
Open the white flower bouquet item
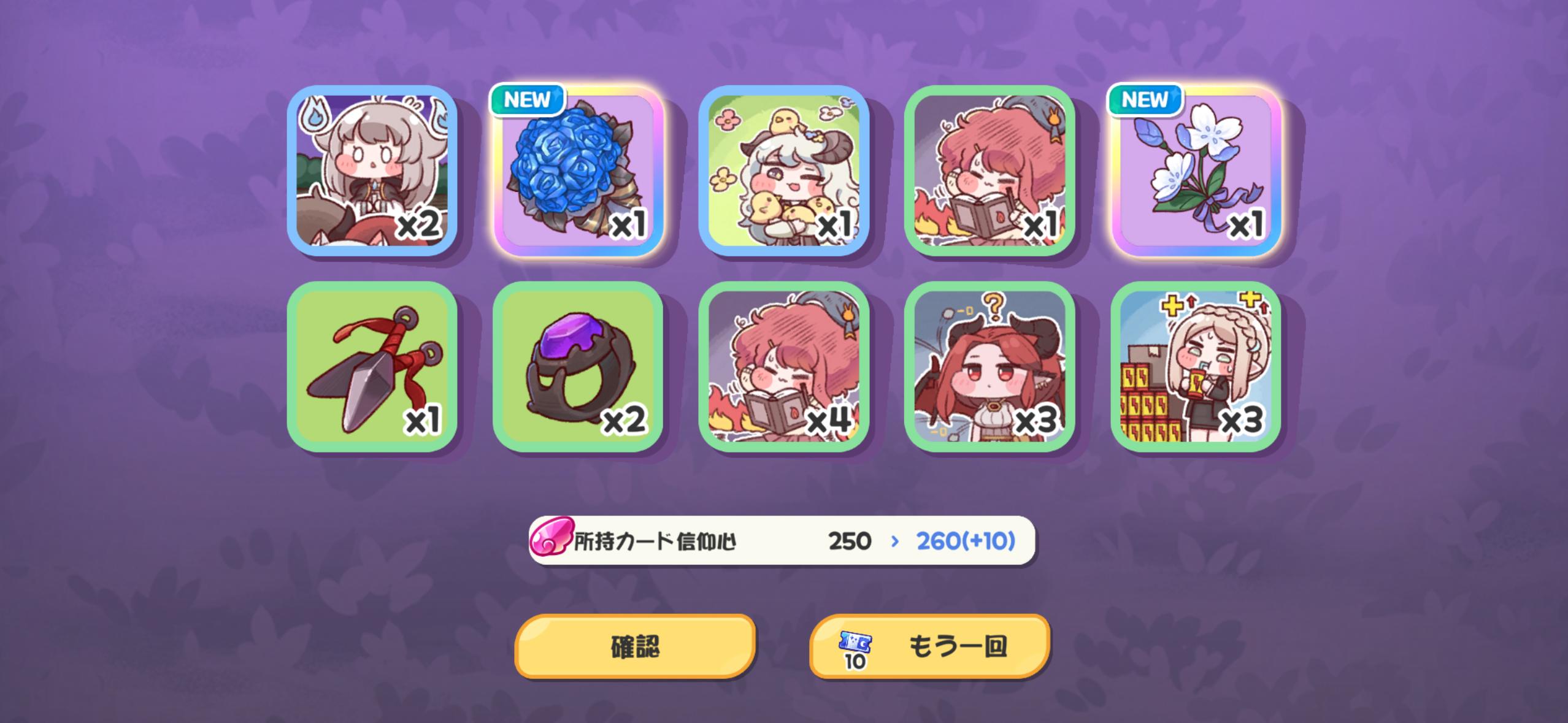[x=1196, y=170]
